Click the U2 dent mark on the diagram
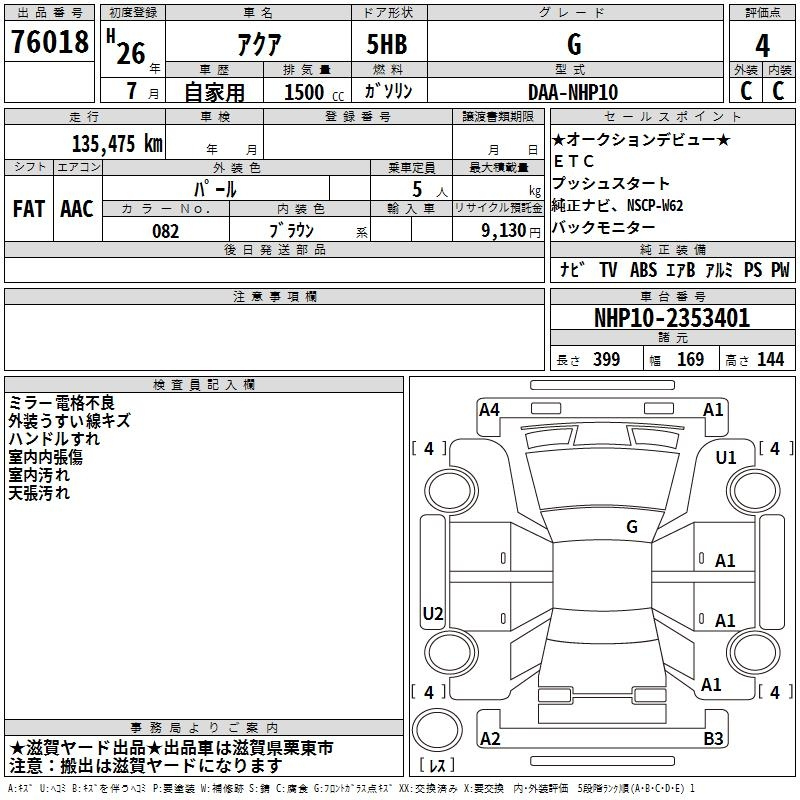The width and height of the screenshot is (800, 800). tap(433, 613)
